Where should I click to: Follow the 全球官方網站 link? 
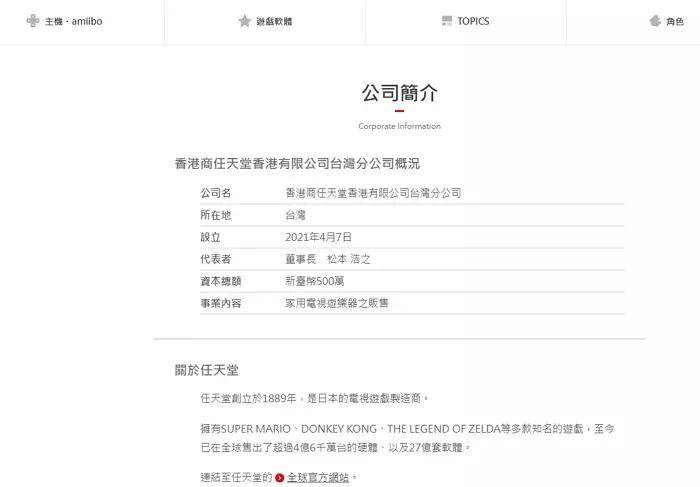(x=318, y=478)
